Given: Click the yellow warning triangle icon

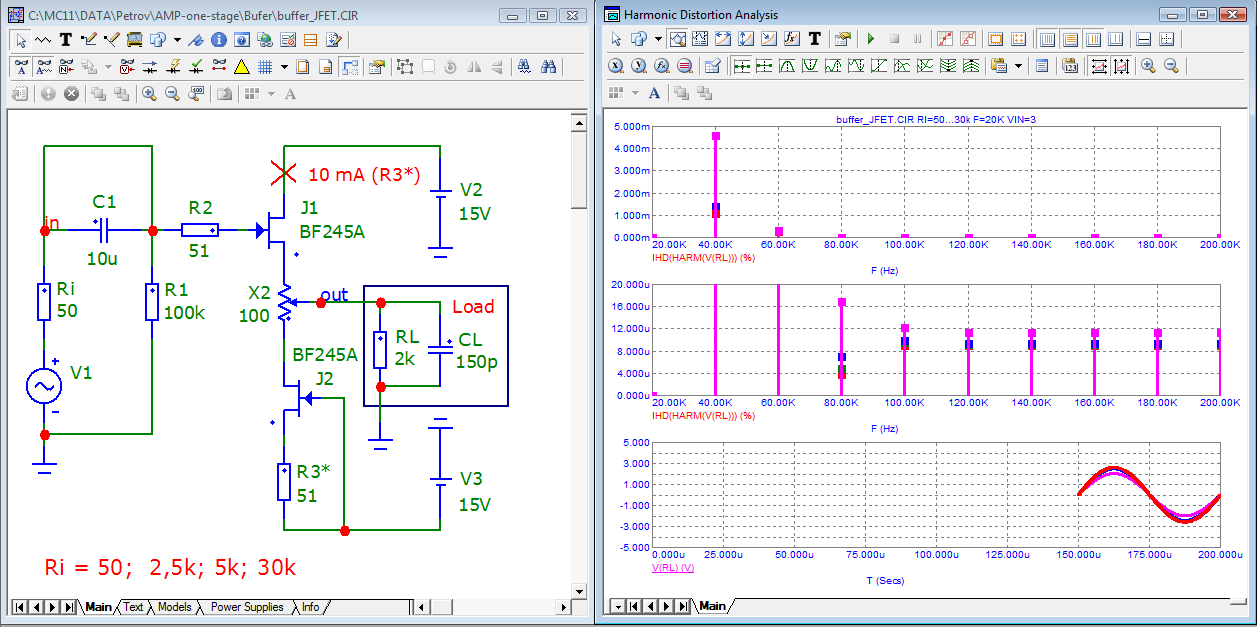Looking at the screenshot, I should pos(241,67).
